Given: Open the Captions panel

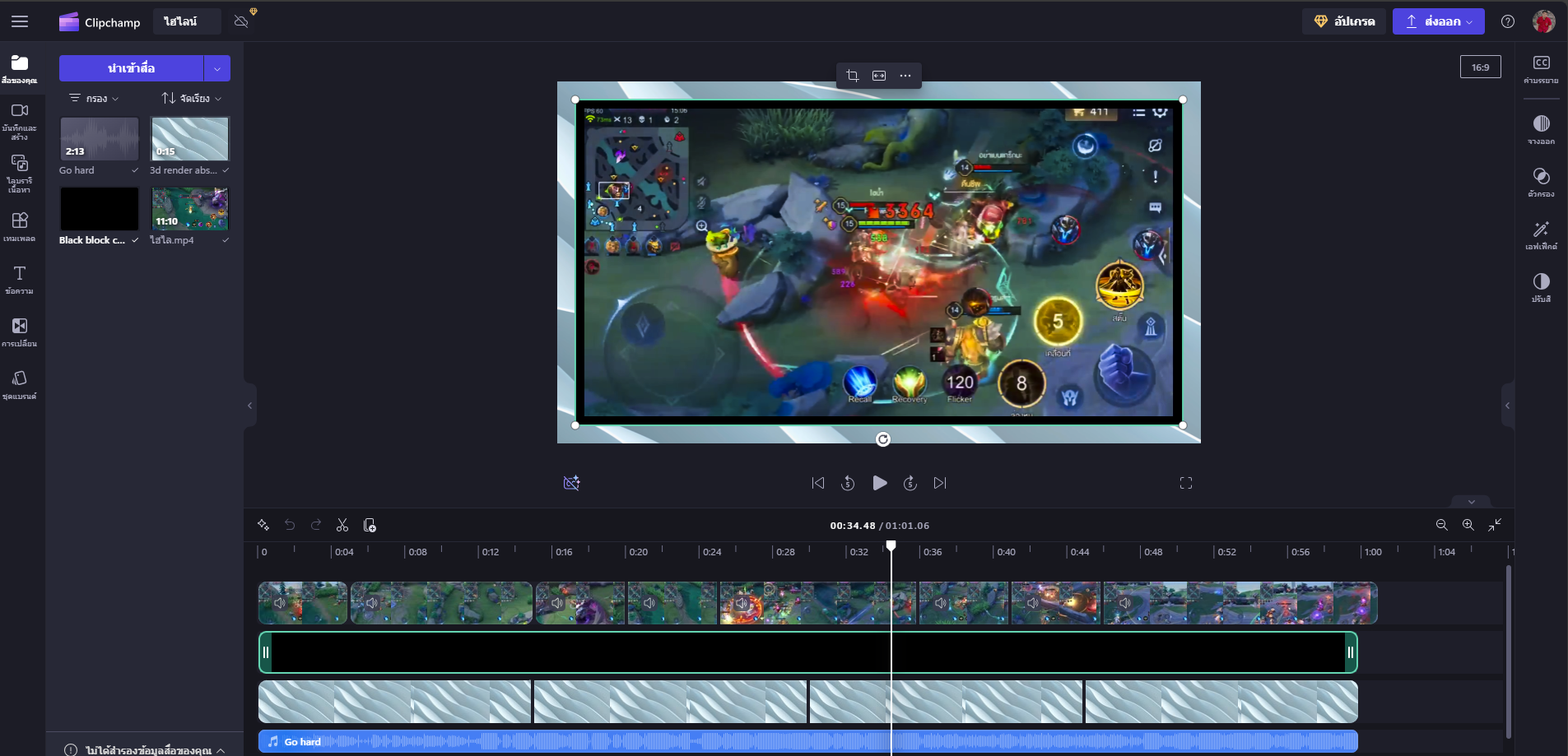Looking at the screenshot, I should tap(1541, 69).
